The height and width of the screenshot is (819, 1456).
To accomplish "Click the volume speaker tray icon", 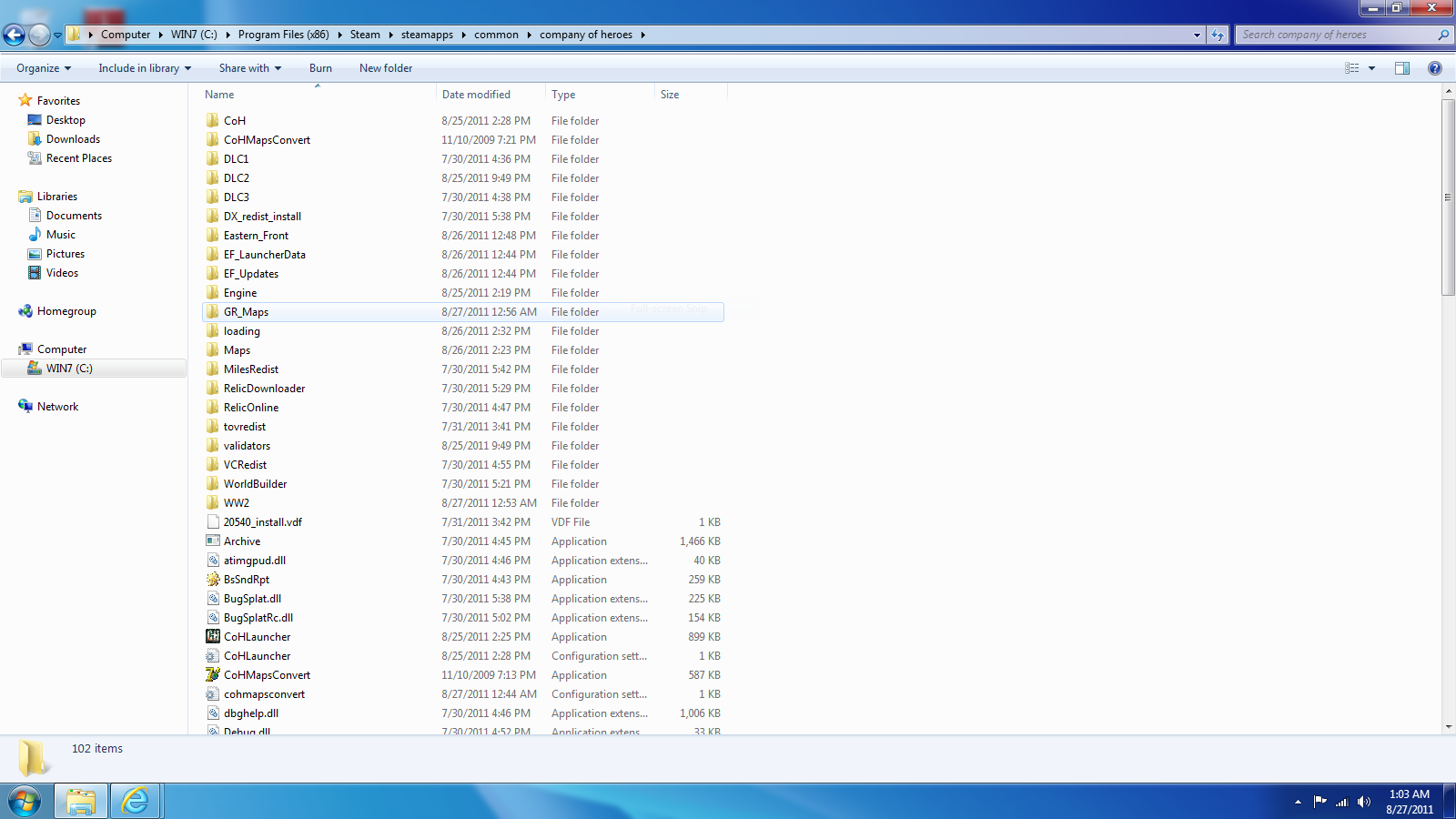I will click(1363, 802).
